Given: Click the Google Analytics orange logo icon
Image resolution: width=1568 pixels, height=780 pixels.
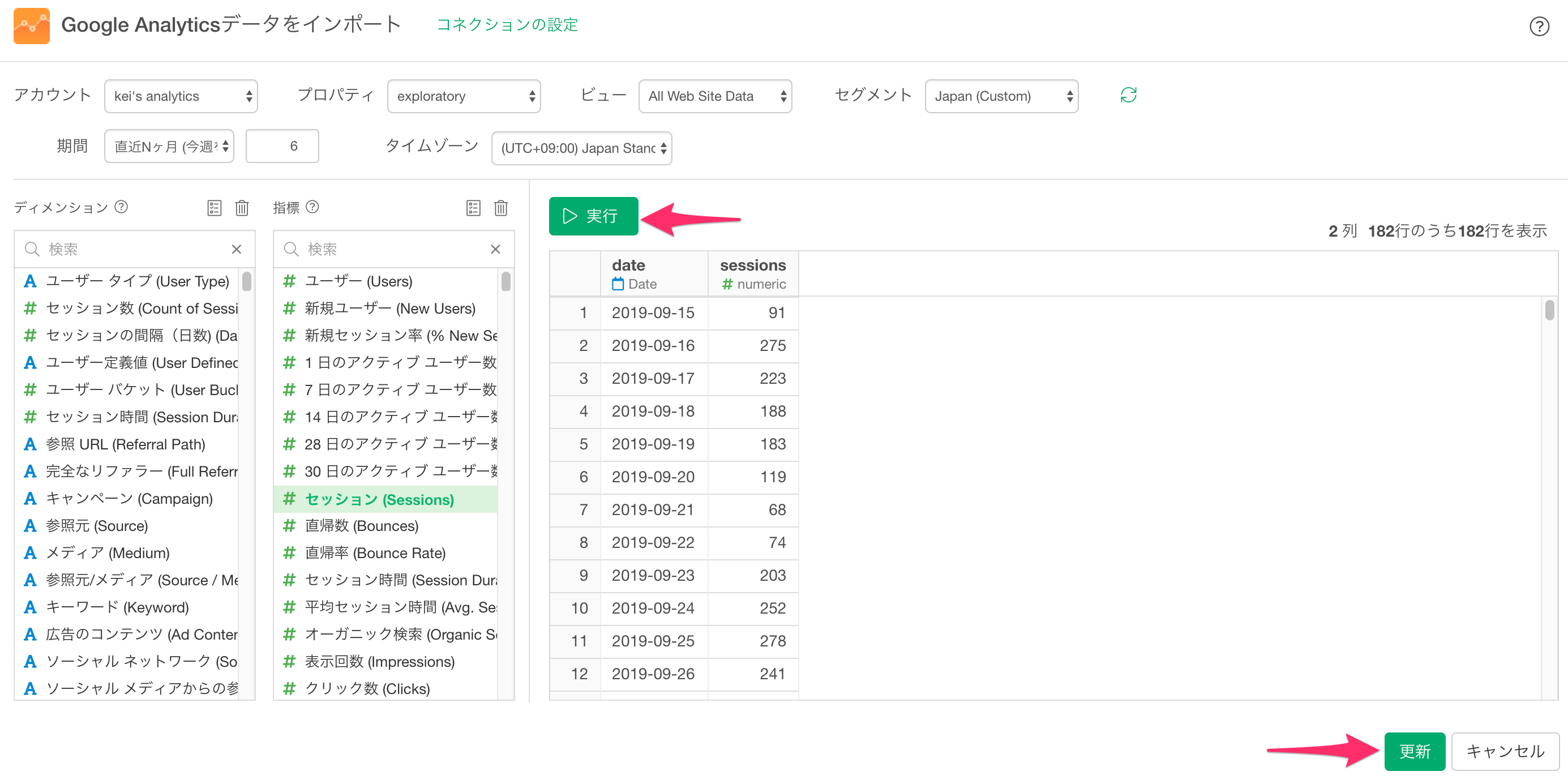Looking at the screenshot, I should pyautogui.click(x=32, y=25).
